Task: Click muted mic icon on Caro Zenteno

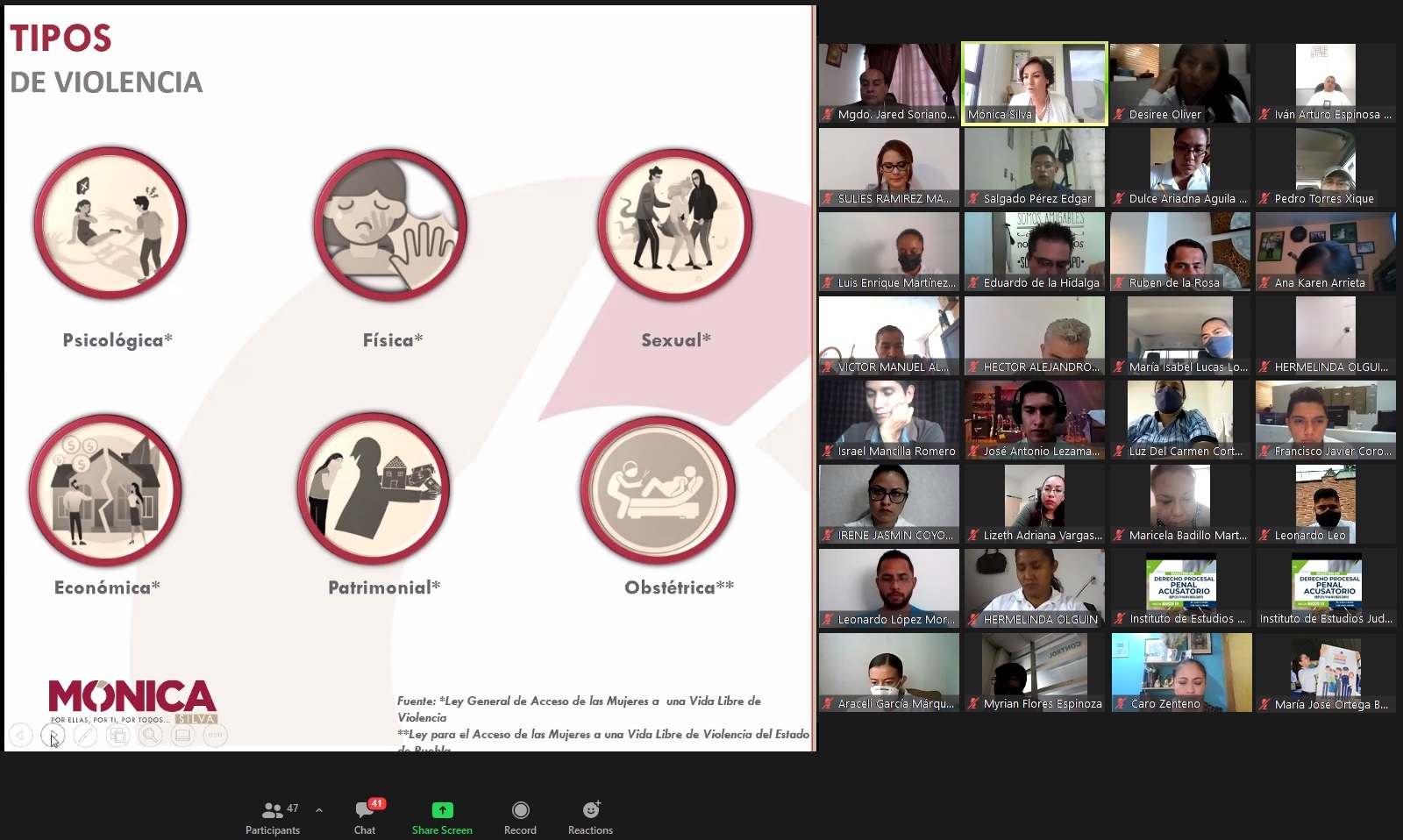Action: pos(1119,703)
